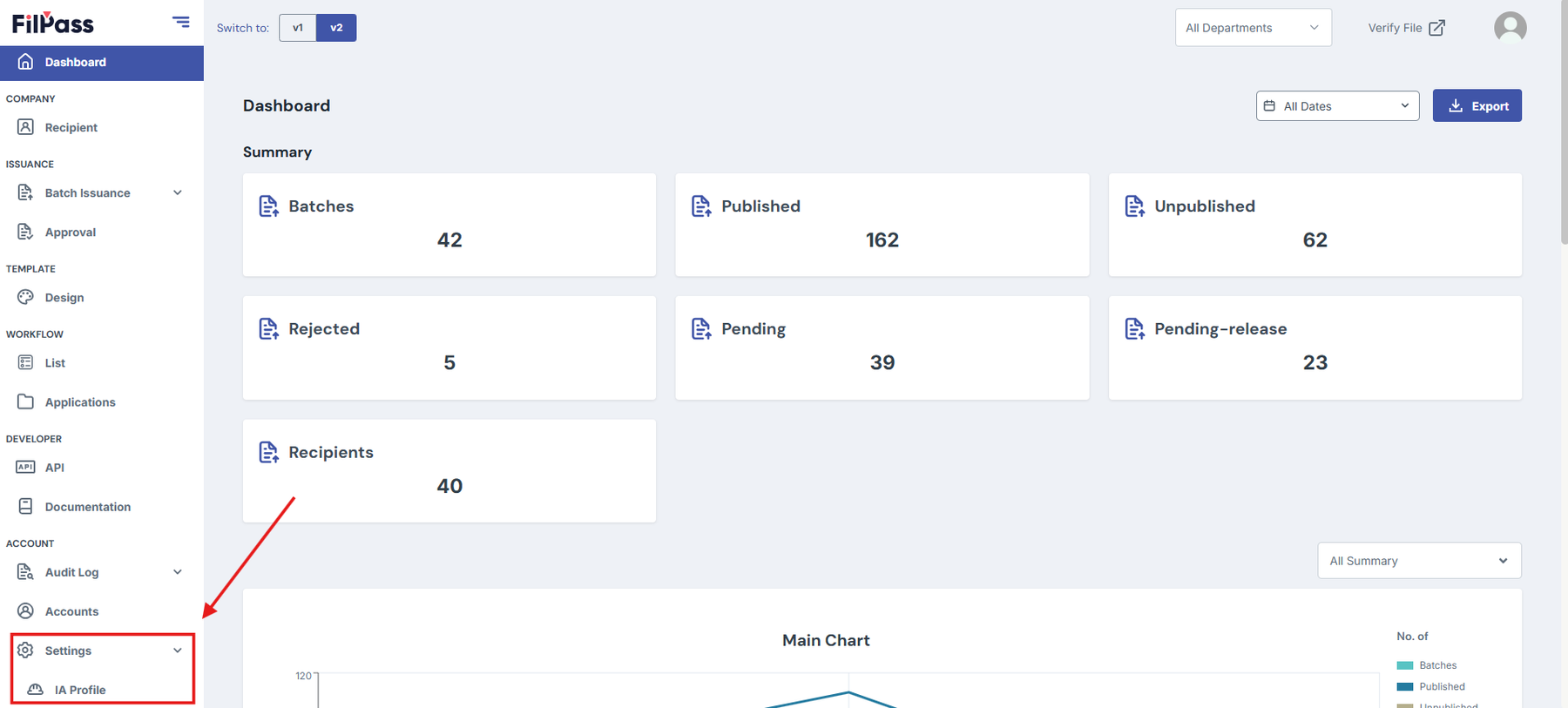Expand the Audit Log submenu chevron
Screen dimensions: 1568x708
[178, 572]
